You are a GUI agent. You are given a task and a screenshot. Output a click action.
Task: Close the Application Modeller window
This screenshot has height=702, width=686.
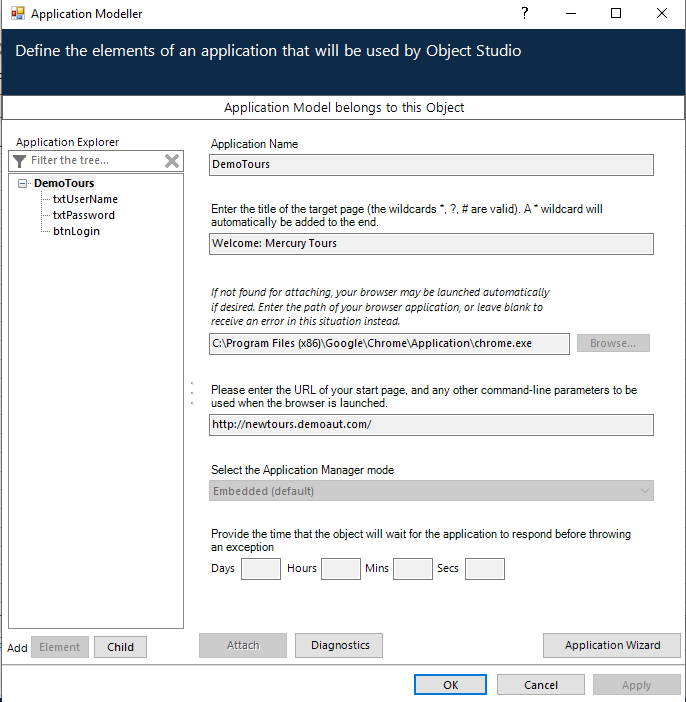coord(662,13)
